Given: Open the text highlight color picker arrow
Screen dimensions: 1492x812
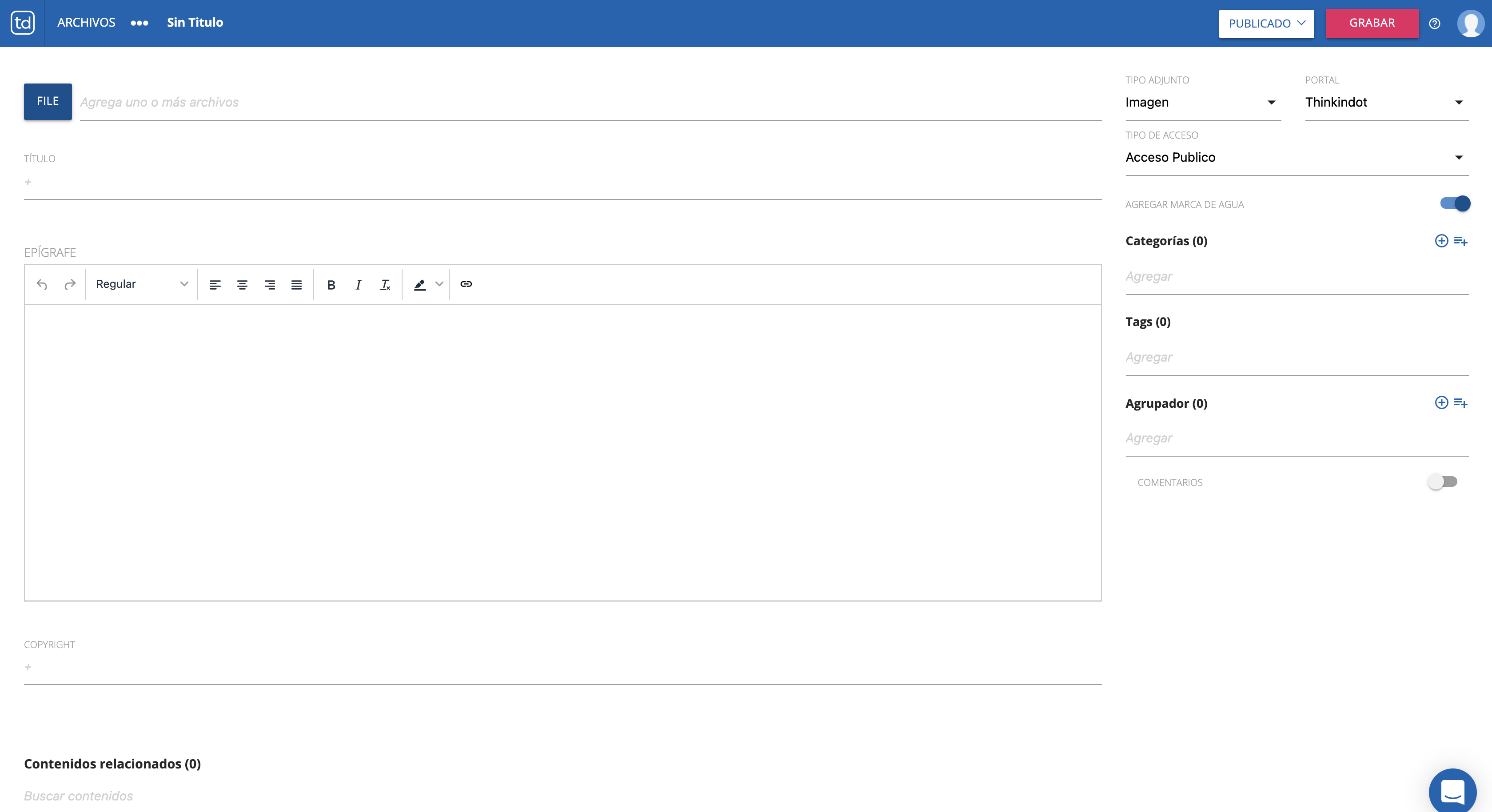Looking at the screenshot, I should (x=439, y=284).
